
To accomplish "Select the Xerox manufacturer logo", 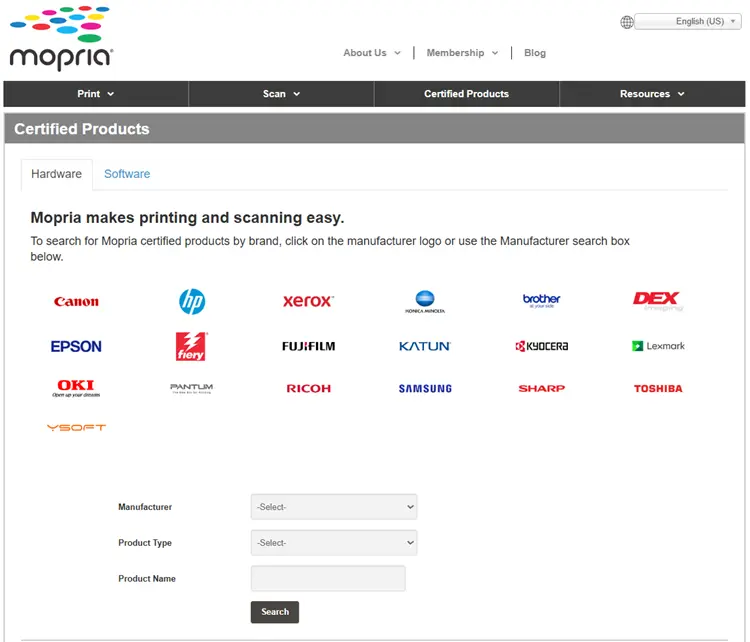I will [309, 301].
